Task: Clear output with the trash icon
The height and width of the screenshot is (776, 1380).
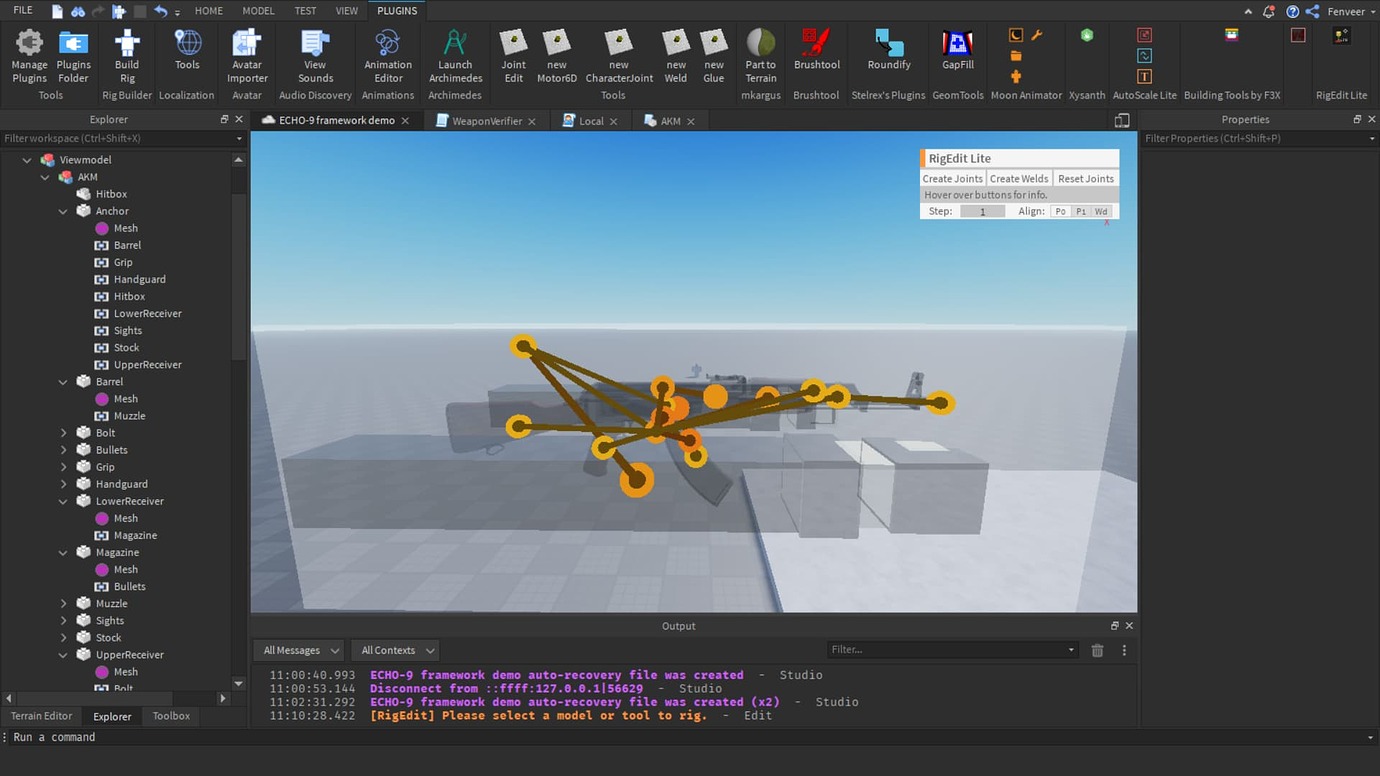Action: point(1097,650)
